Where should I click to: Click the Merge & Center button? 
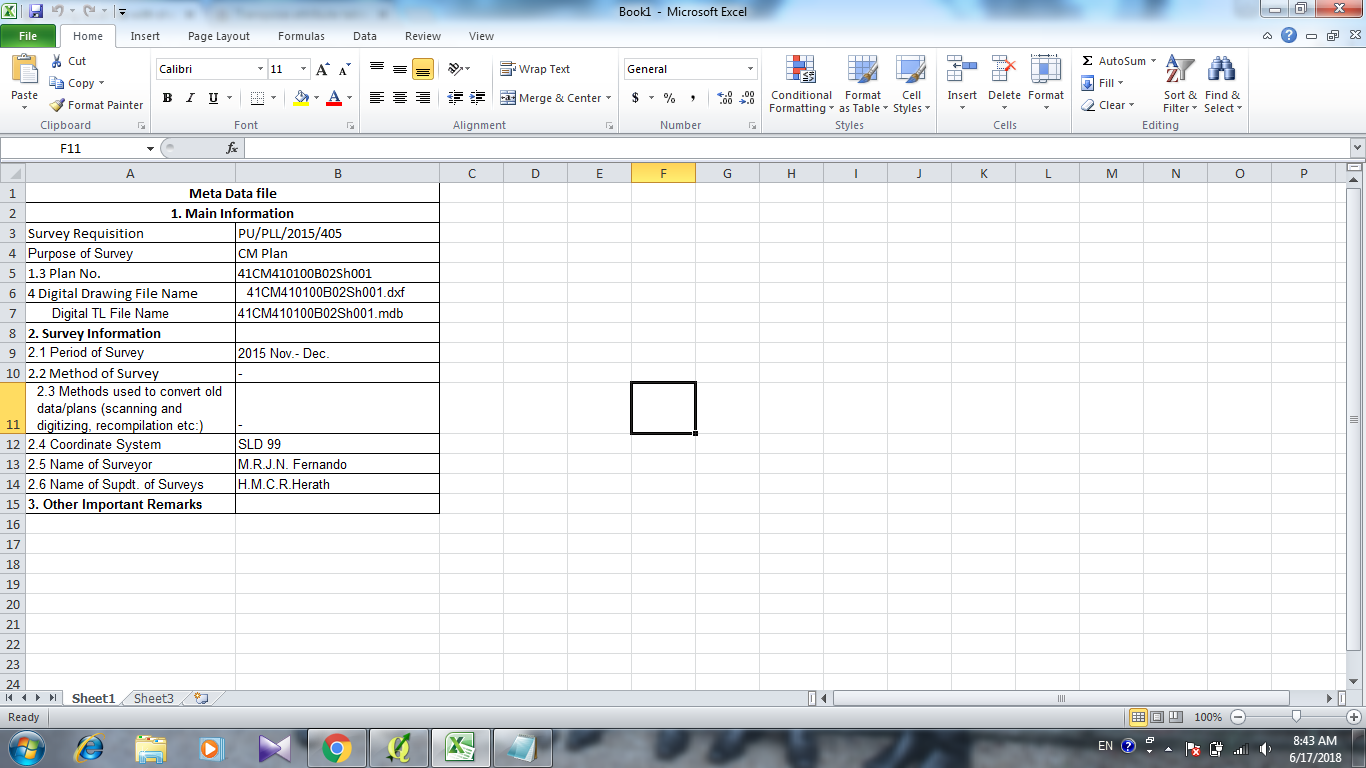(551, 98)
